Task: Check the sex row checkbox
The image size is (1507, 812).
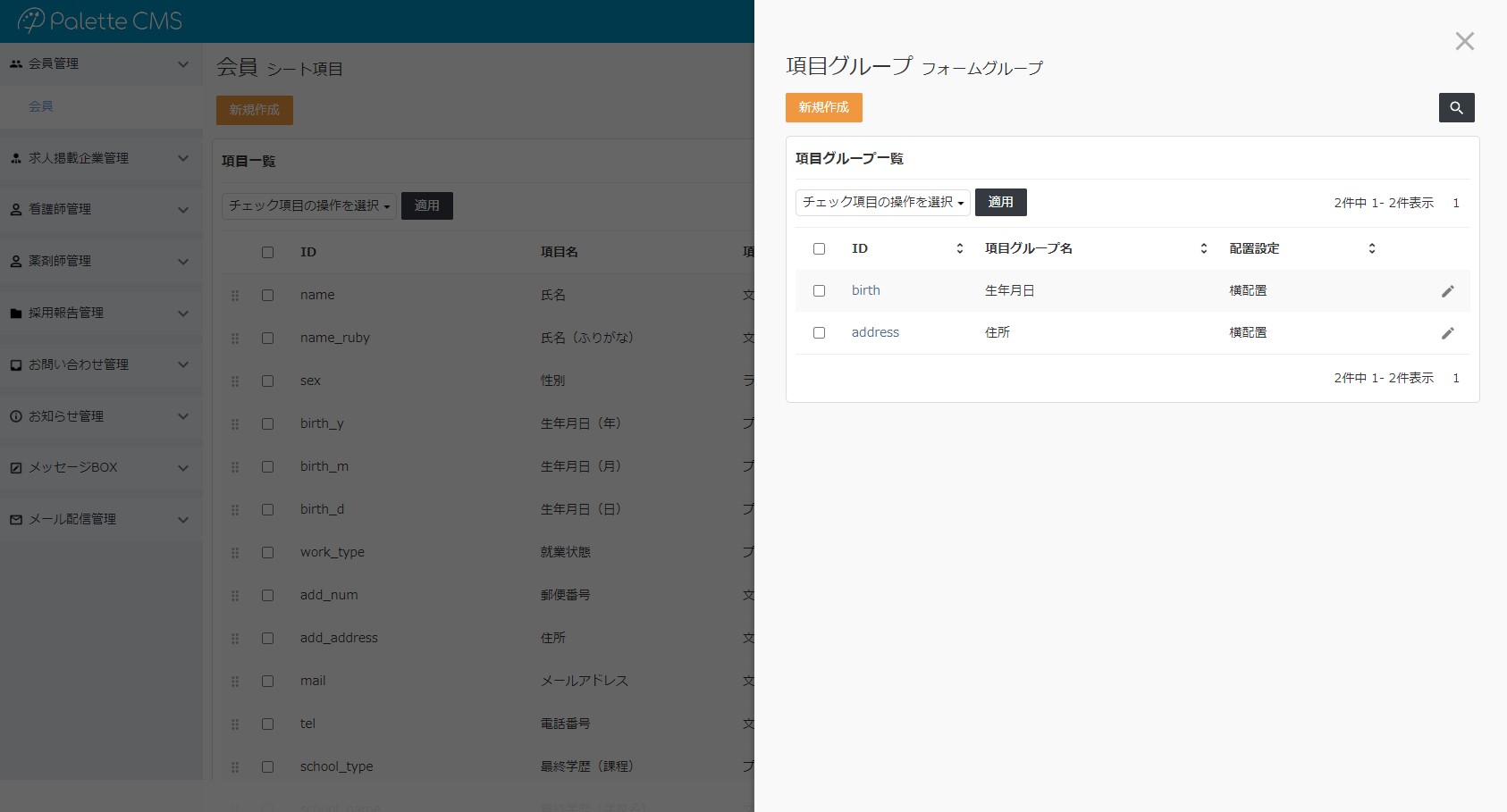Action: point(267,381)
